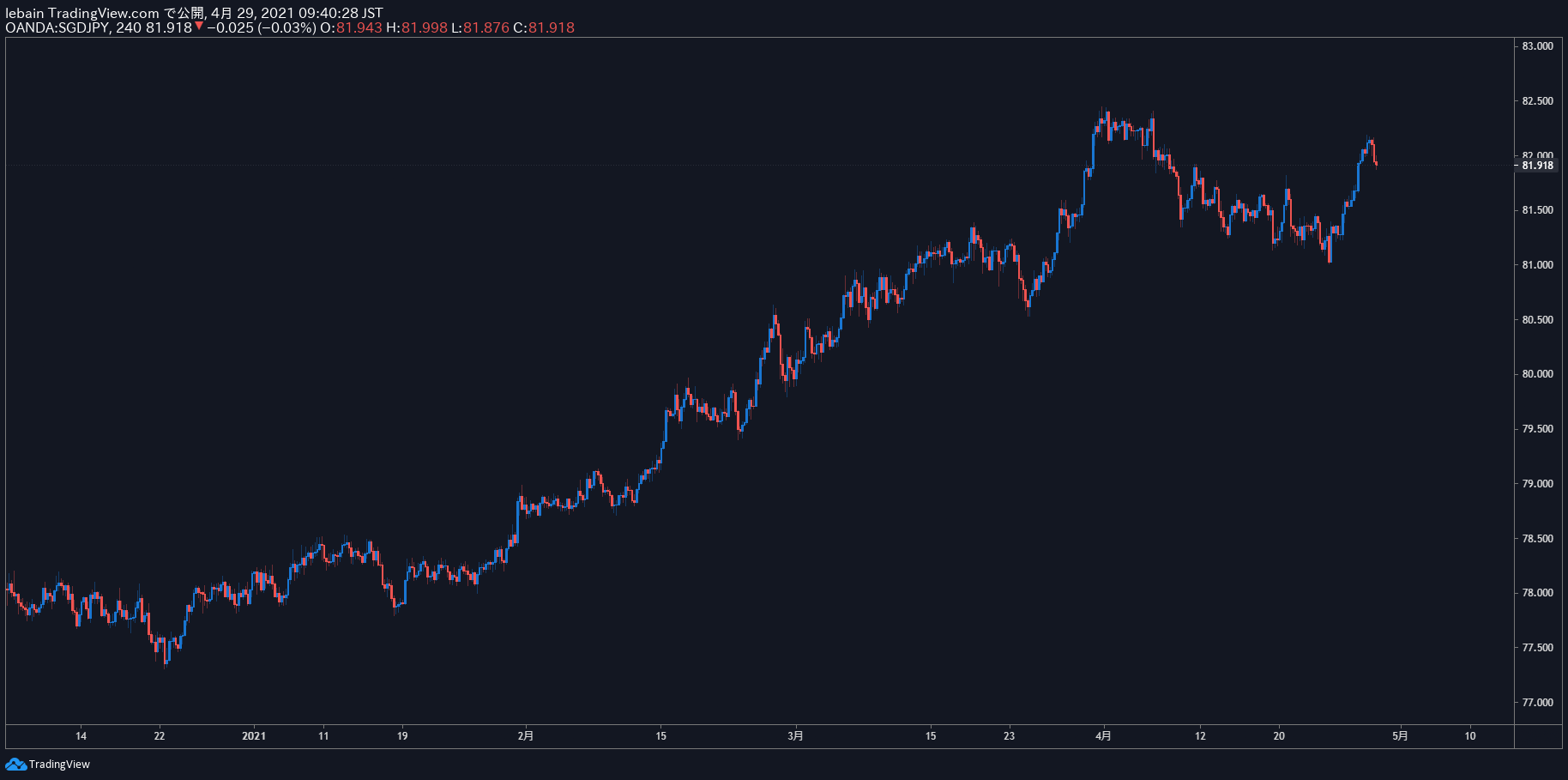Image resolution: width=1568 pixels, height=780 pixels.
Task: Click the 10 date label after 5月
Action: pyautogui.click(x=1470, y=735)
